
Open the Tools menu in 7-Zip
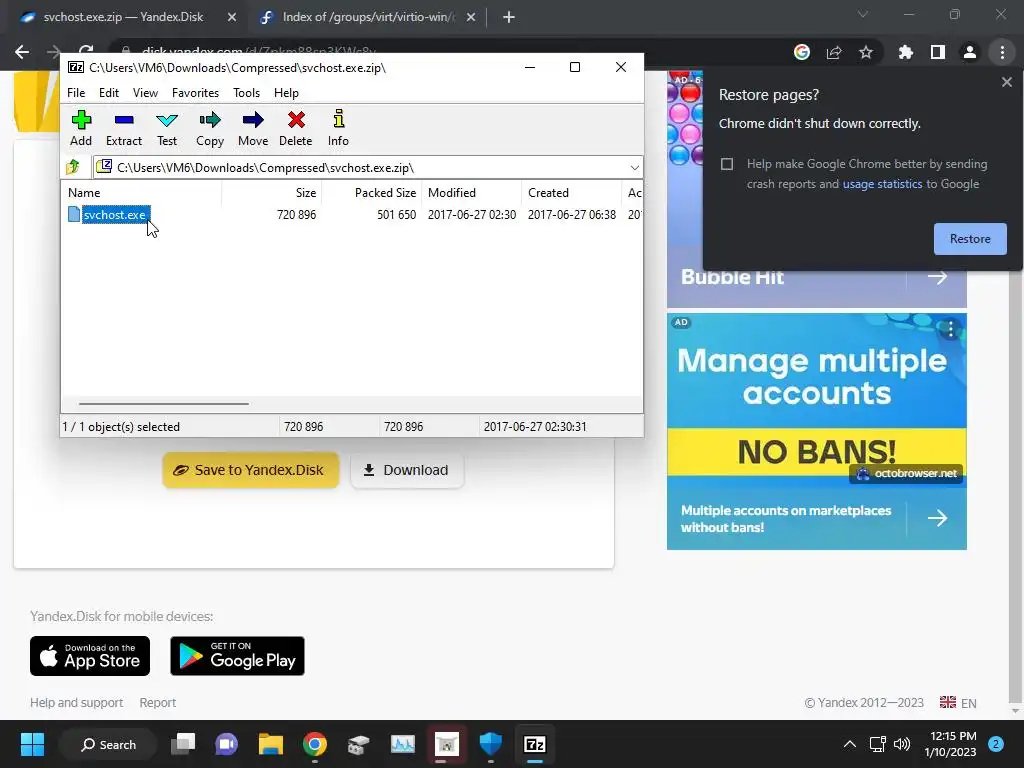tap(246, 93)
